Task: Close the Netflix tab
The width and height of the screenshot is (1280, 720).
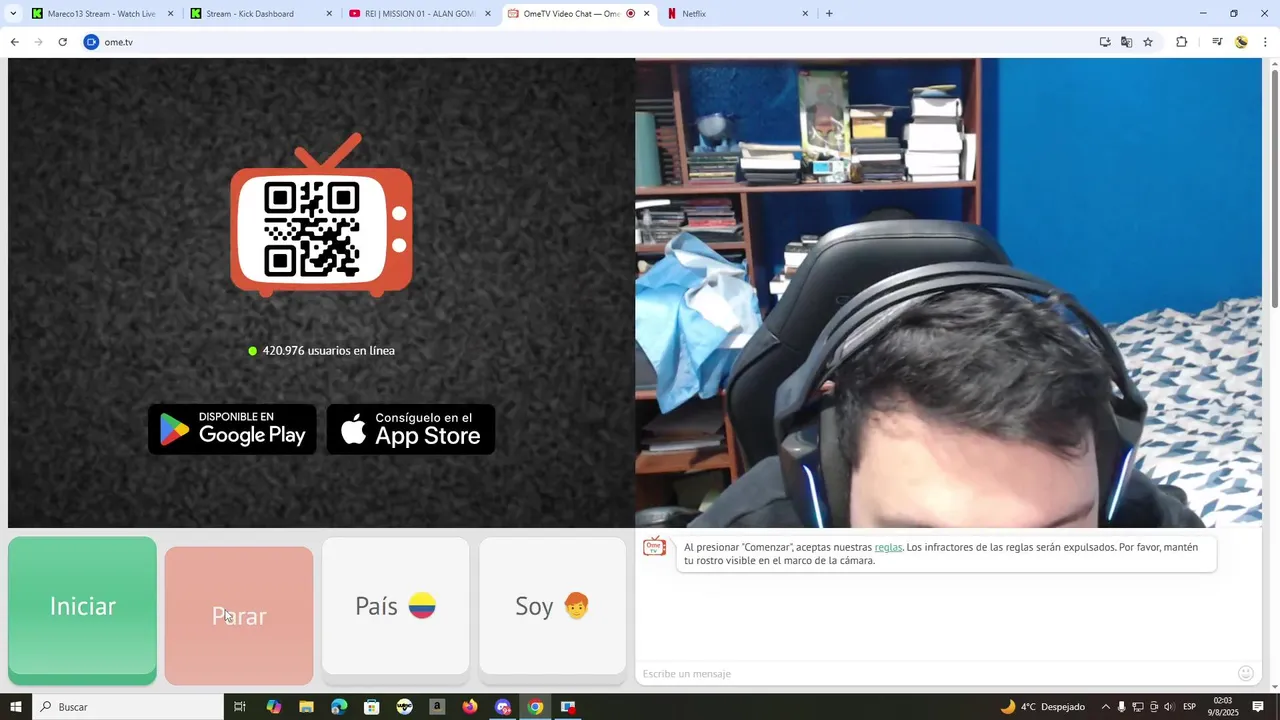Action: click(x=805, y=14)
